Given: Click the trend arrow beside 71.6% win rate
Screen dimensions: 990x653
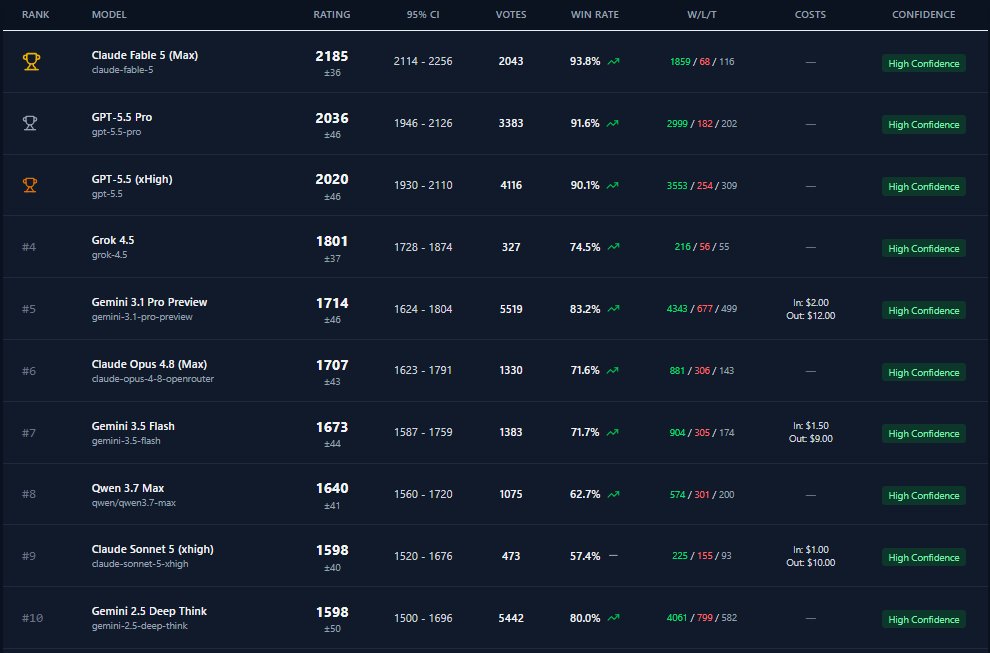Looking at the screenshot, I should pos(612,371).
